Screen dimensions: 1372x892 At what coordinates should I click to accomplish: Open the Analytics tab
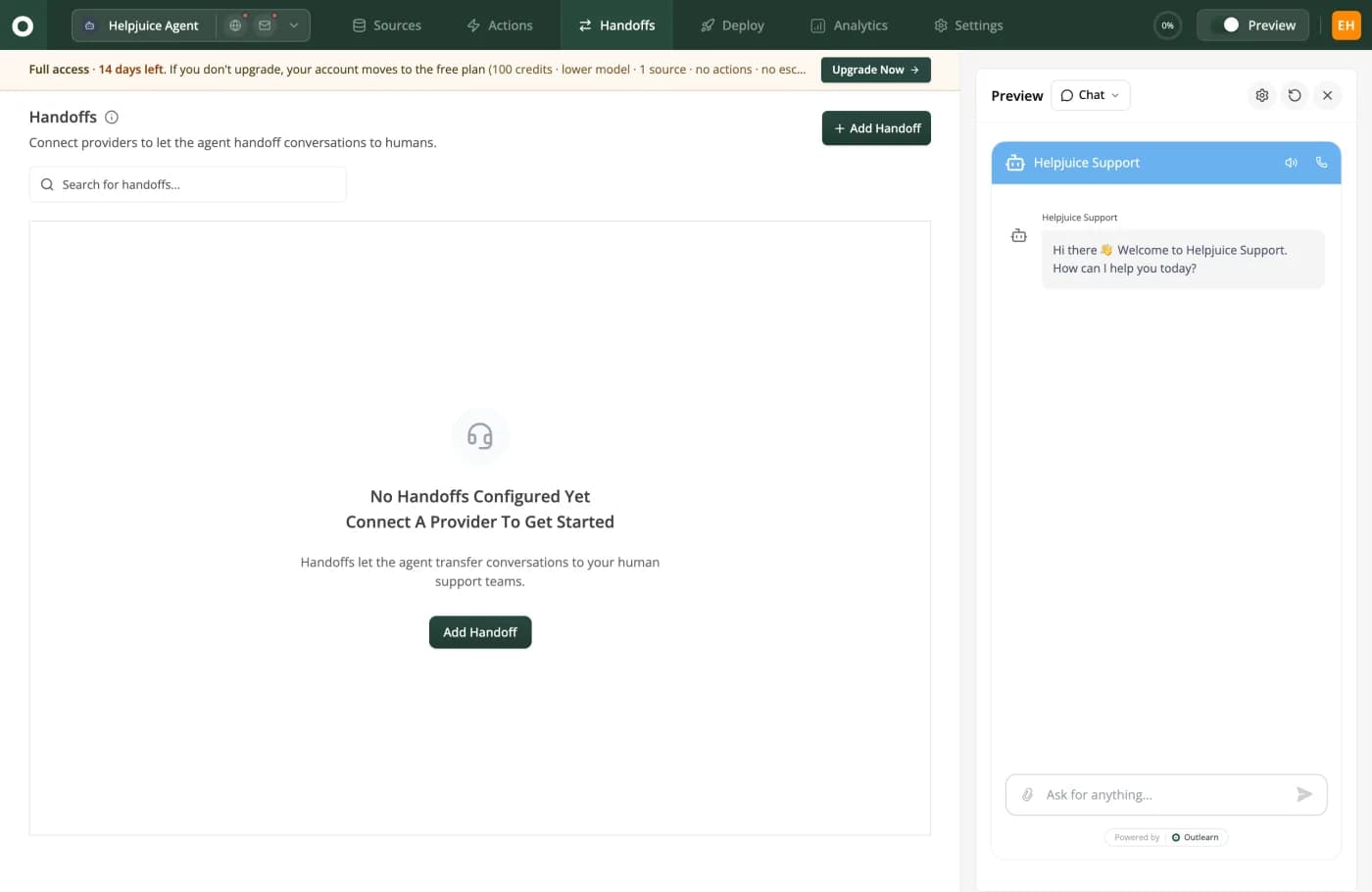[x=849, y=25]
